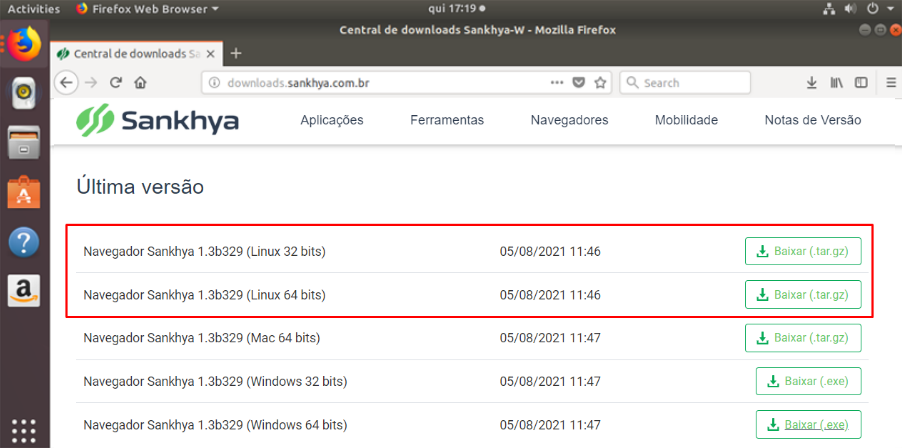Image resolution: width=902 pixels, height=448 pixels.
Task: Open system volume indicator in top bar
Action: click(x=850, y=9)
